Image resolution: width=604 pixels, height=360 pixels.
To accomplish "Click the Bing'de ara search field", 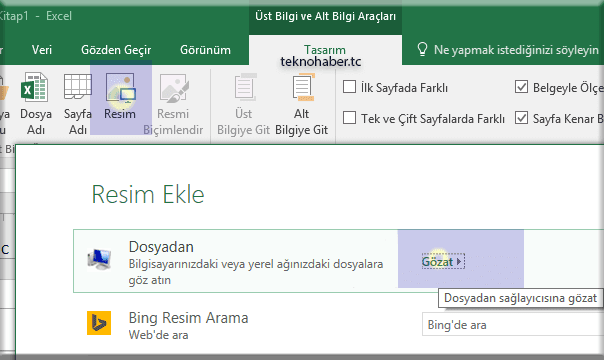I will click(512, 325).
